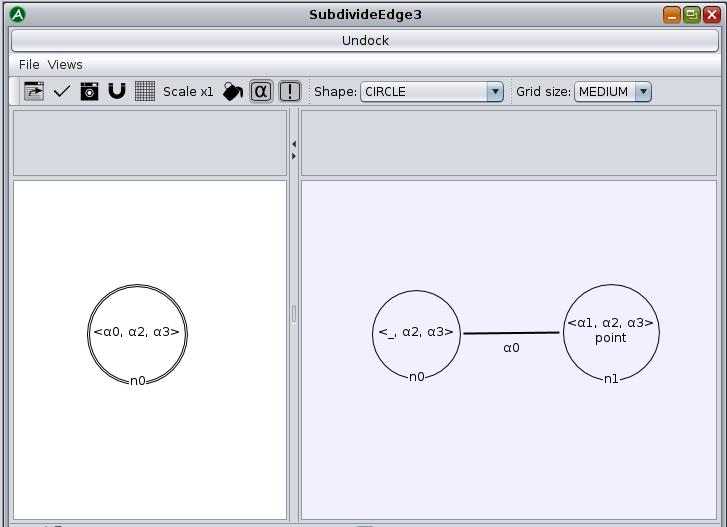Click the camera snapshot icon
Screen dimensions: 727x527
89,91
